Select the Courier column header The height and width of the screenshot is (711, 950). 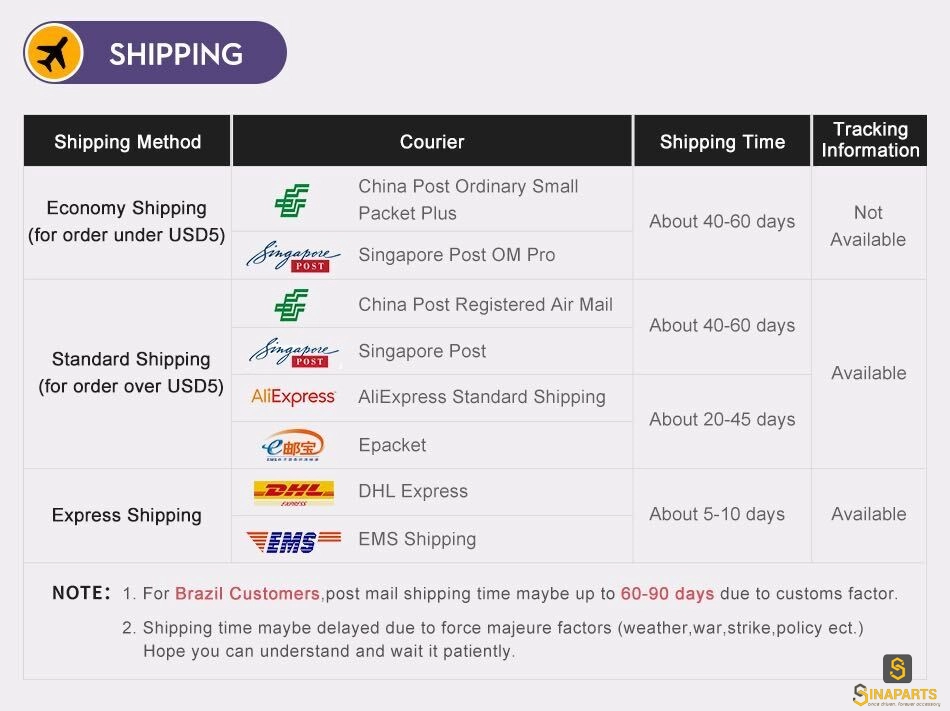pyautogui.click(x=432, y=141)
